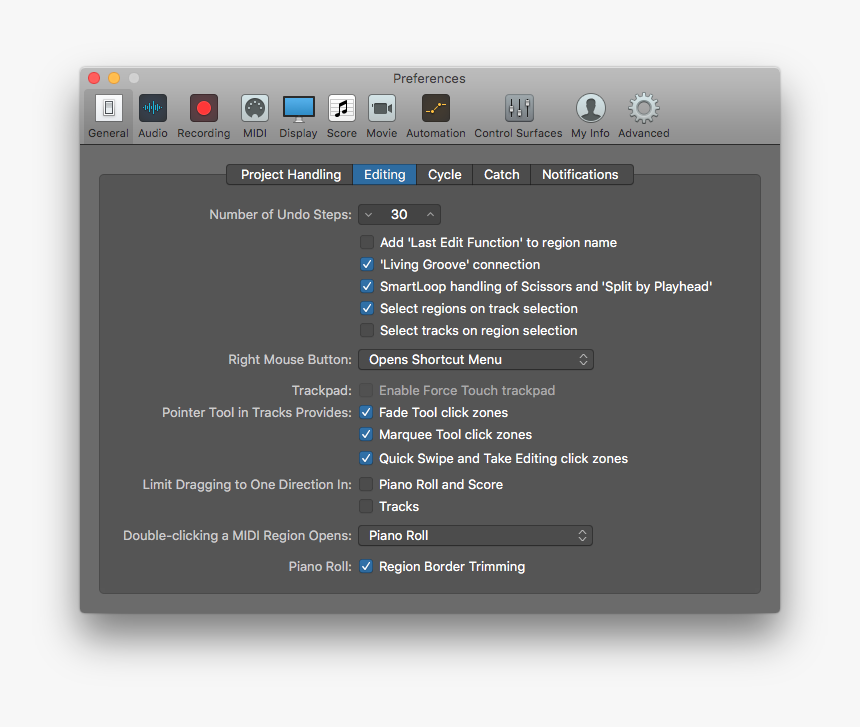Select the Score preferences icon
The width and height of the screenshot is (860, 727).
(341, 110)
